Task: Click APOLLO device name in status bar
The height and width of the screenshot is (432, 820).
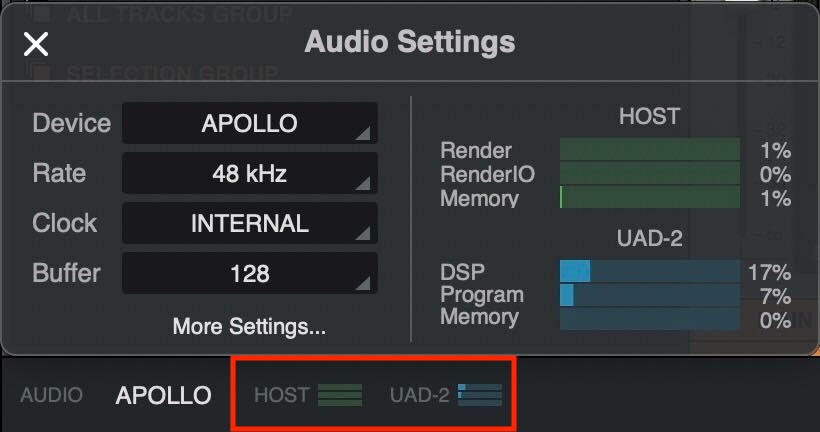Action: pyautogui.click(x=164, y=395)
